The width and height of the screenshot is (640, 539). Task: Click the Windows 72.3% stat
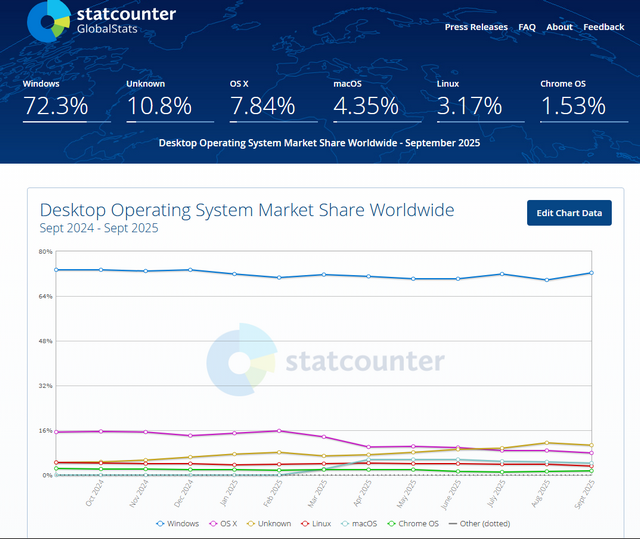(x=67, y=101)
